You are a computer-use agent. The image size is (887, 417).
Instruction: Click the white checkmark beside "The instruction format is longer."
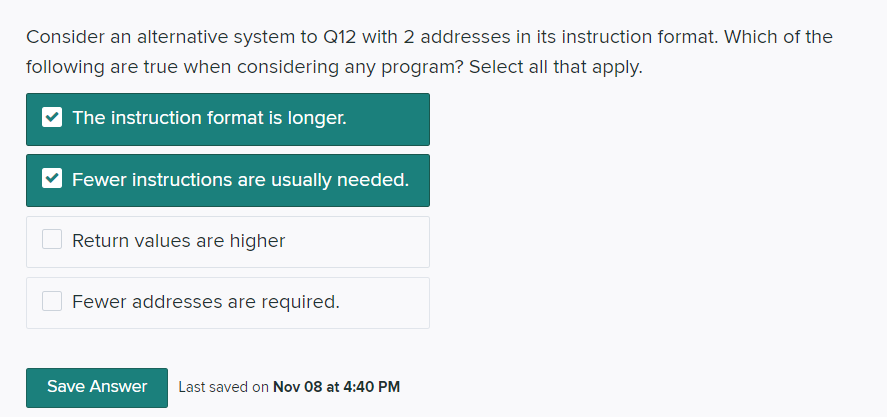[x=52, y=118]
